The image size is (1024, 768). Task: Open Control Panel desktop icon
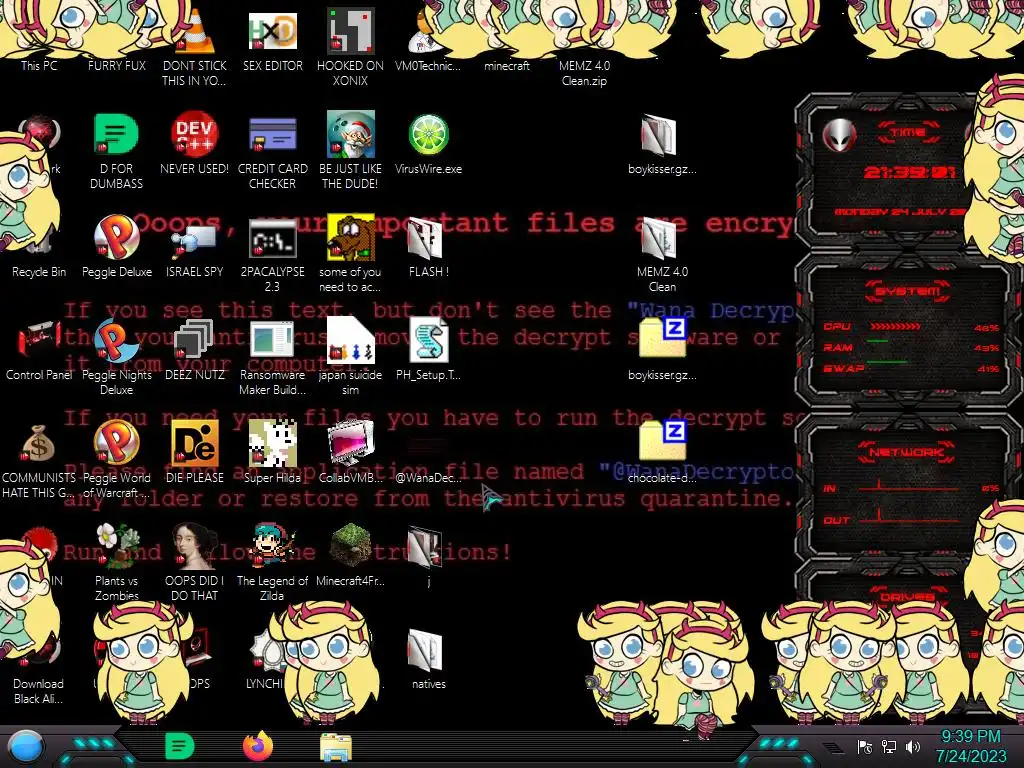pyautogui.click(x=39, y=340)
